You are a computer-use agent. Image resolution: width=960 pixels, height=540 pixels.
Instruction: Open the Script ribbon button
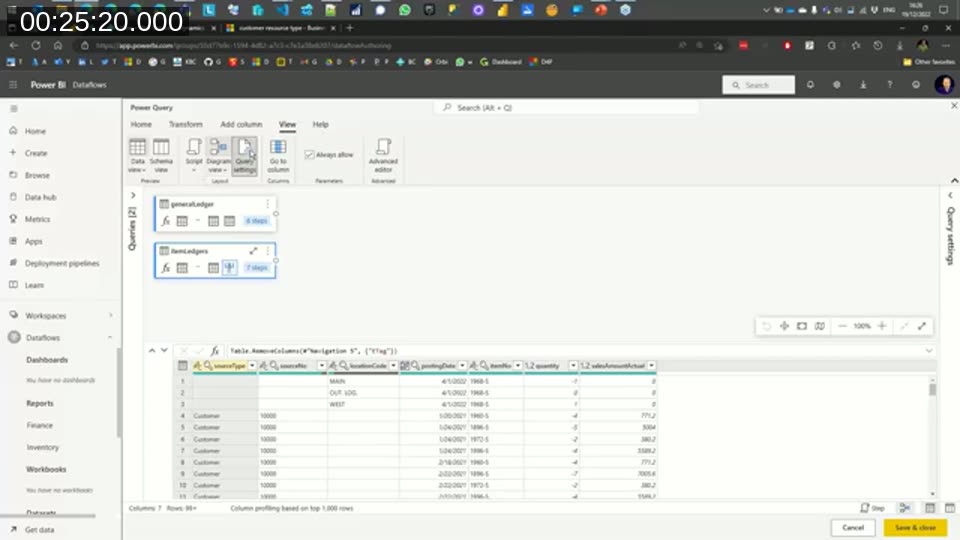click(194, 156)
